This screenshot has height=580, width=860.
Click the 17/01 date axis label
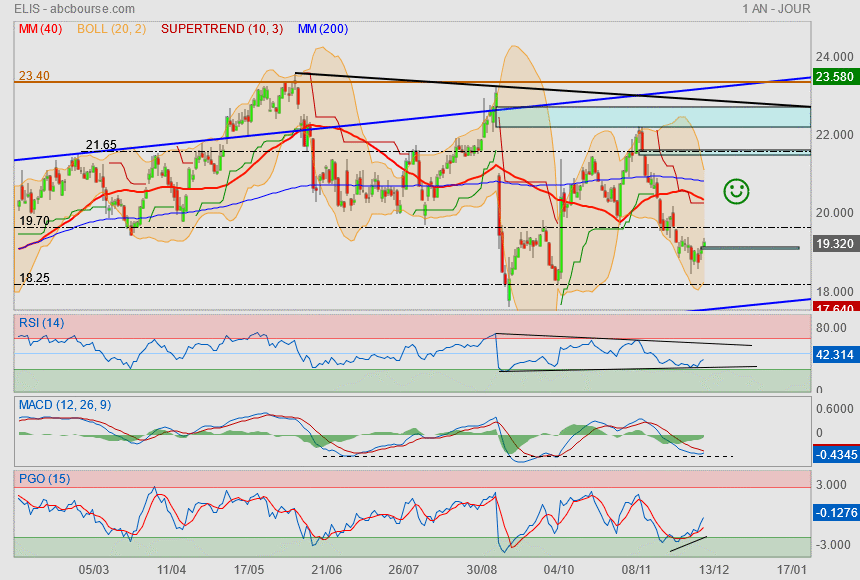[791, 570]
